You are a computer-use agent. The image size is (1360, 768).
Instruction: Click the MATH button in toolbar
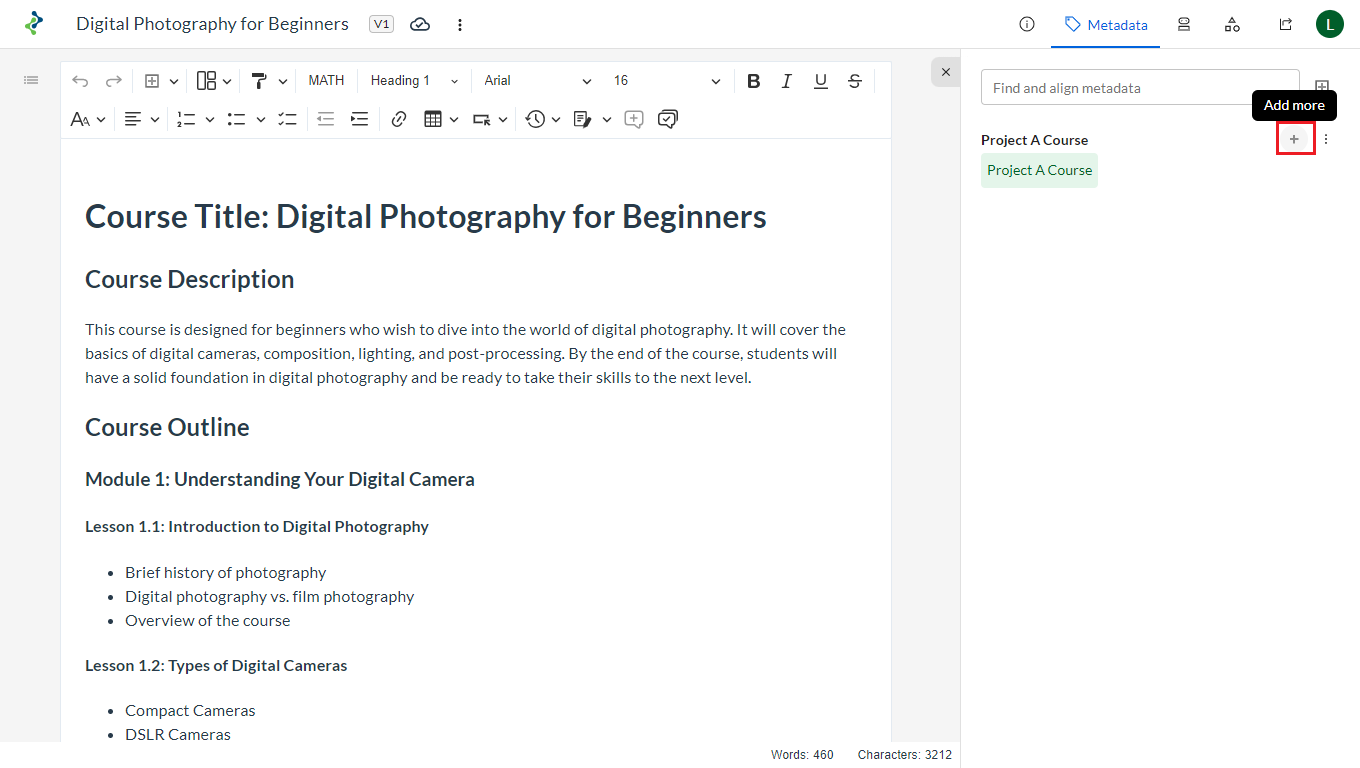tap(326, 81)
